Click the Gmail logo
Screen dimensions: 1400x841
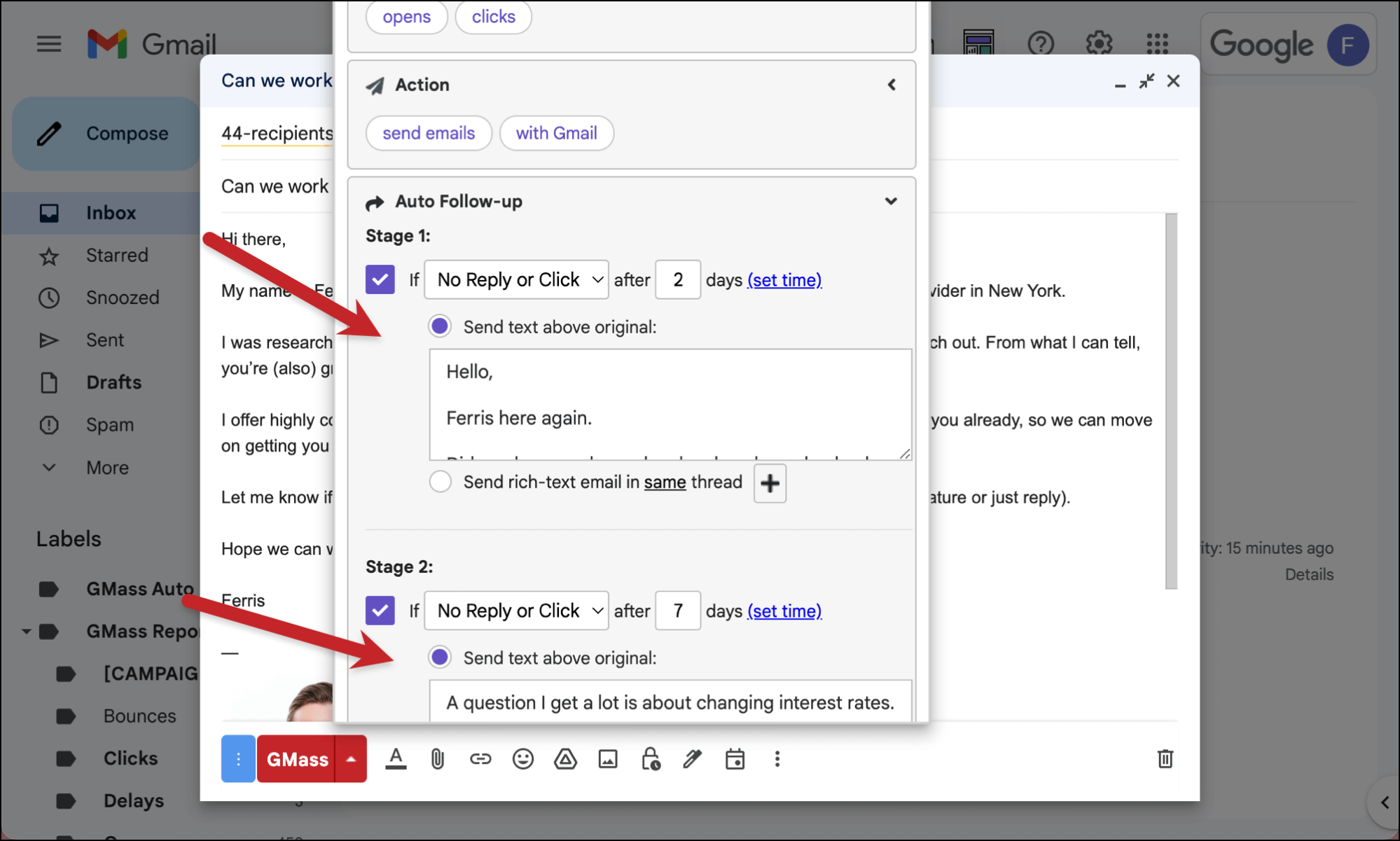(x=151, y=45)
